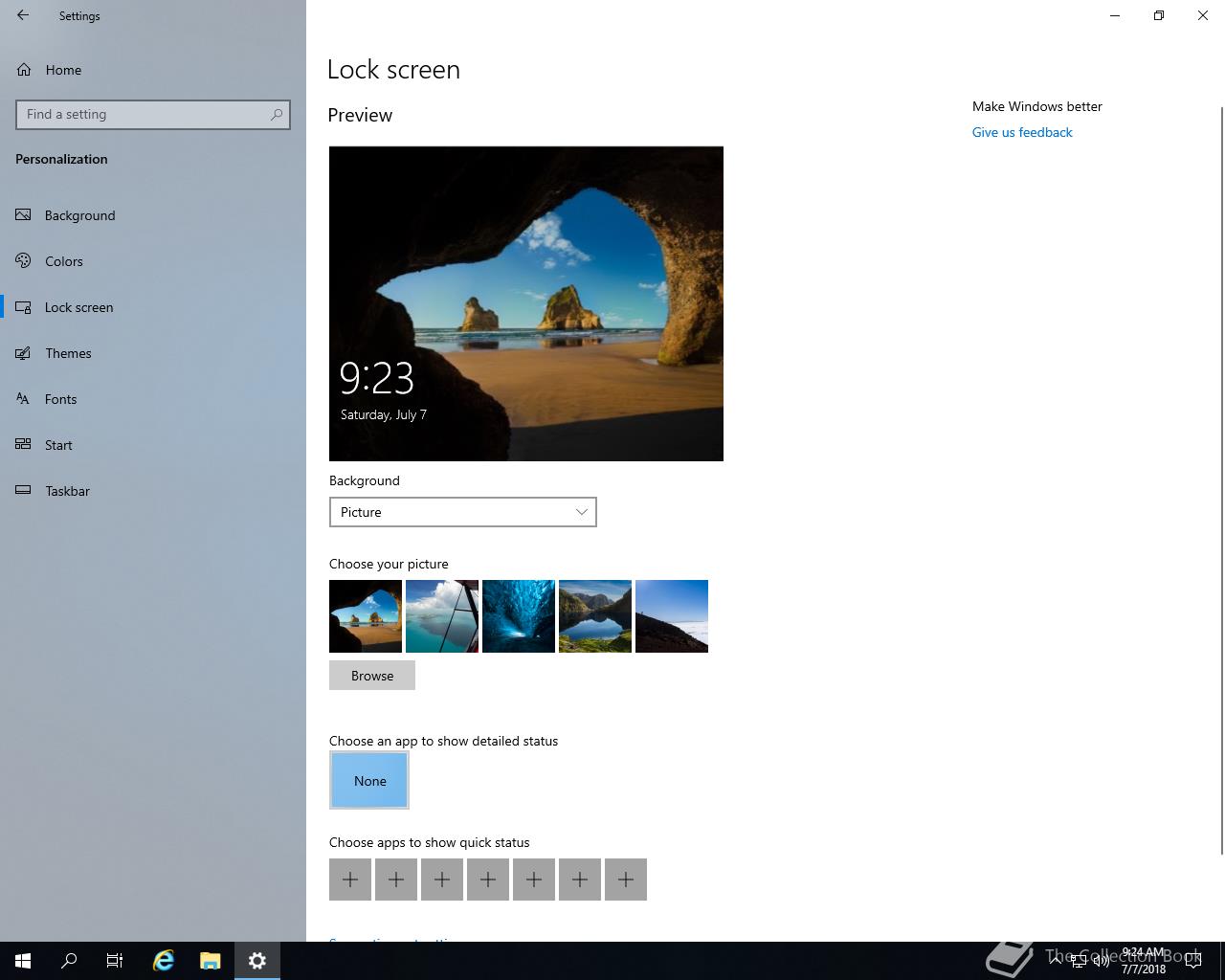Choose the cave beach picture thumbnail
The height and width of the screenshot is (980, 1225).
[x=366, y=616]
